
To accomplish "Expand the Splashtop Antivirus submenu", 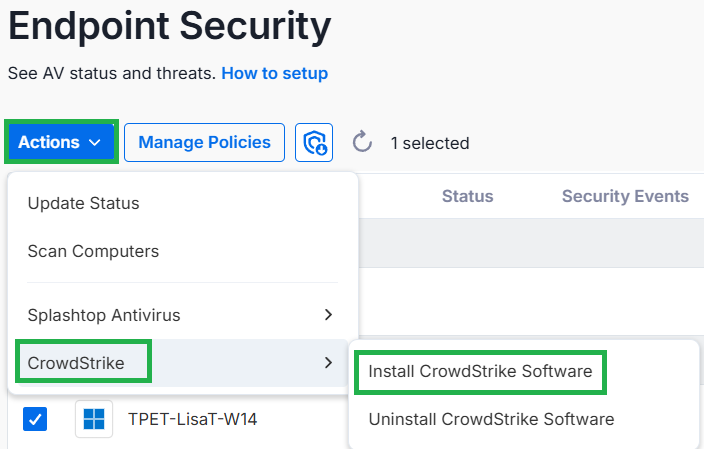I will [x=182, y=315].
